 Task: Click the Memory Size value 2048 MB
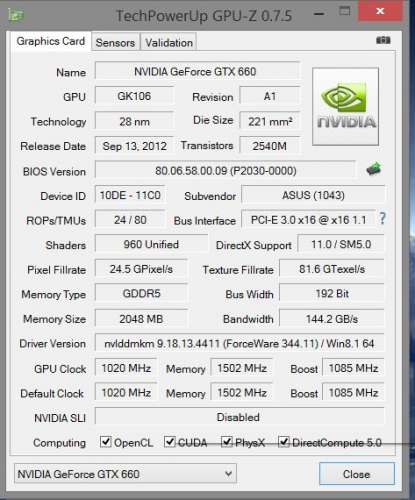point(141,319)
